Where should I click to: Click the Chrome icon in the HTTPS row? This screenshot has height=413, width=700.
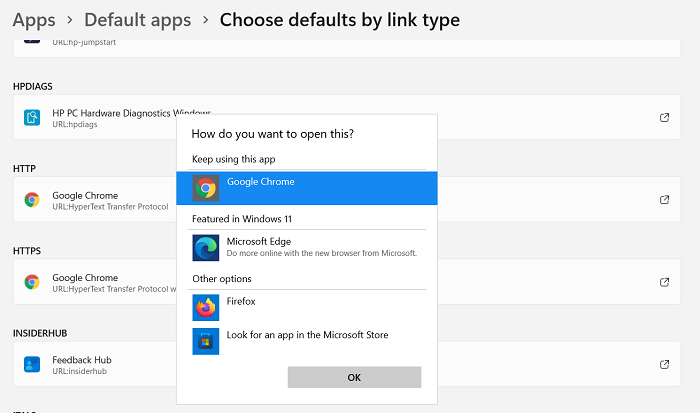pos(32,282)
